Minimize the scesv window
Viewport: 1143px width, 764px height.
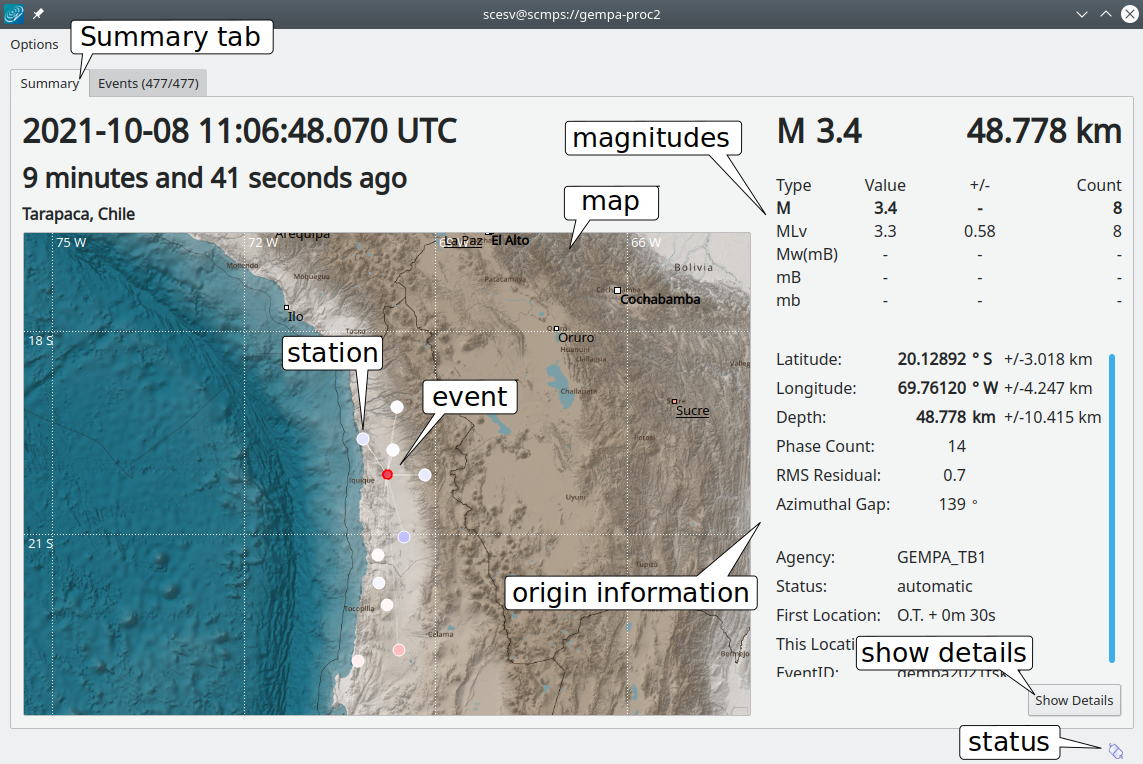(x=1082, y=14)
